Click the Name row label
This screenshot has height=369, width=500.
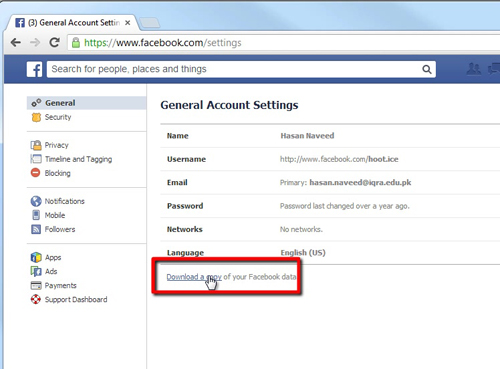pos(178,136)
